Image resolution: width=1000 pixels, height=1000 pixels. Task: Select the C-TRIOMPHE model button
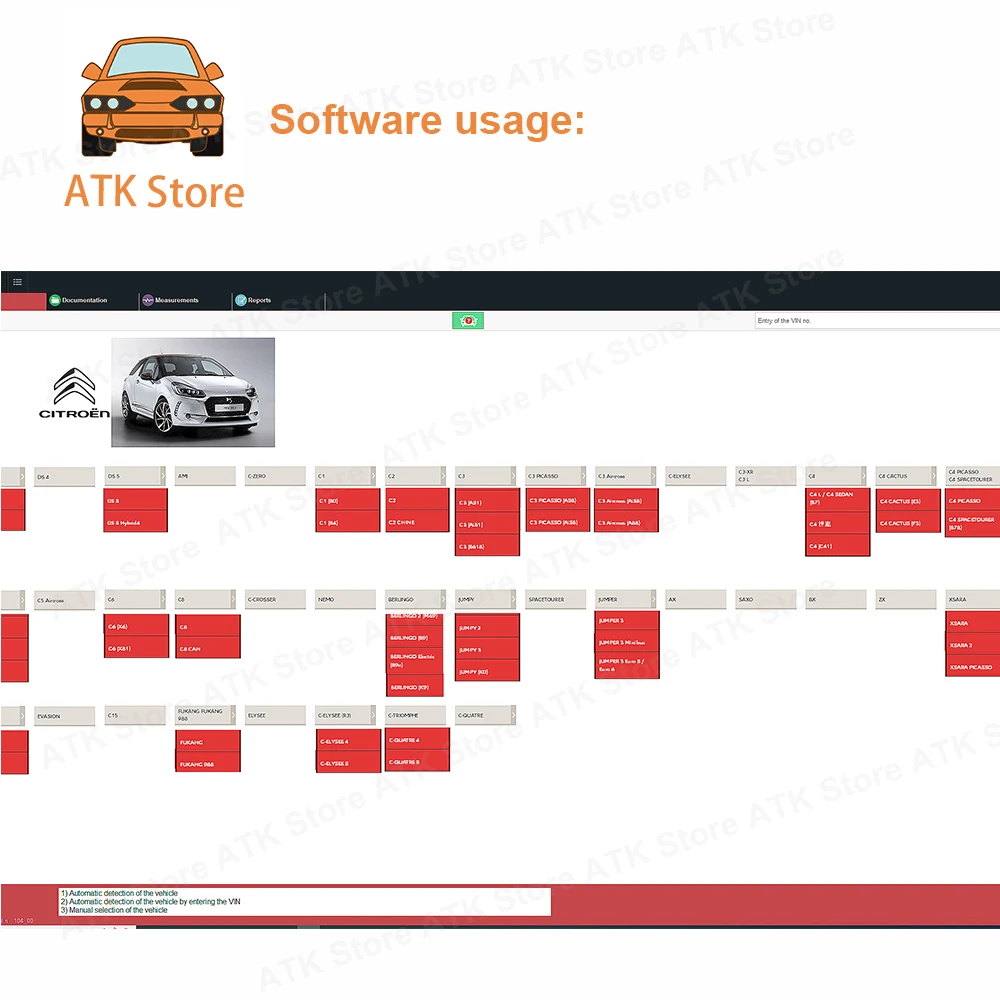(x=415, y=715)
